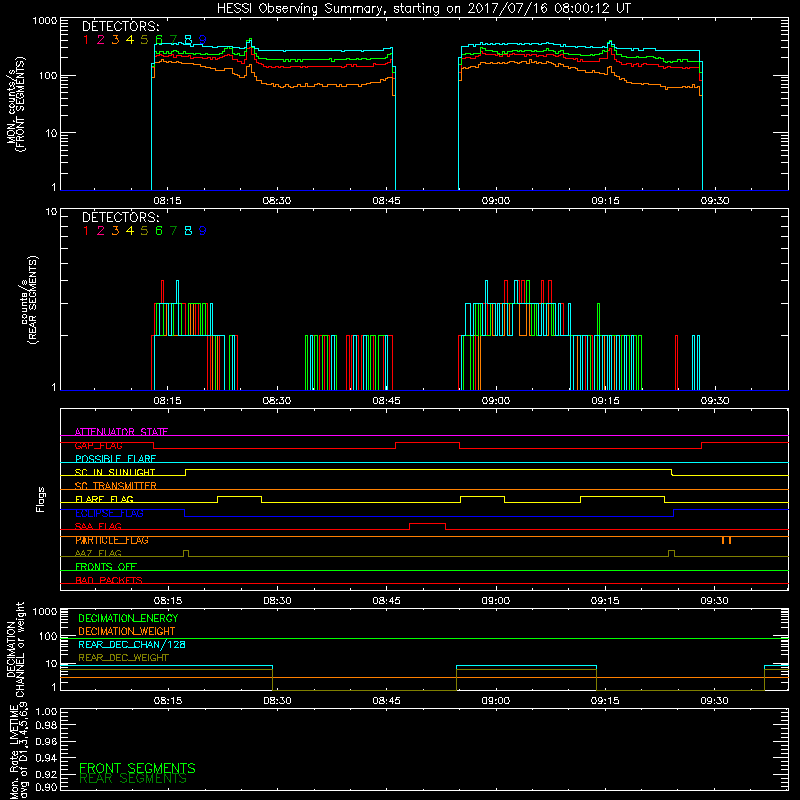Click the FRONT SEGMENTS livetime legend label
Screen dimensions: 800x800
click(x=137, y=768)
